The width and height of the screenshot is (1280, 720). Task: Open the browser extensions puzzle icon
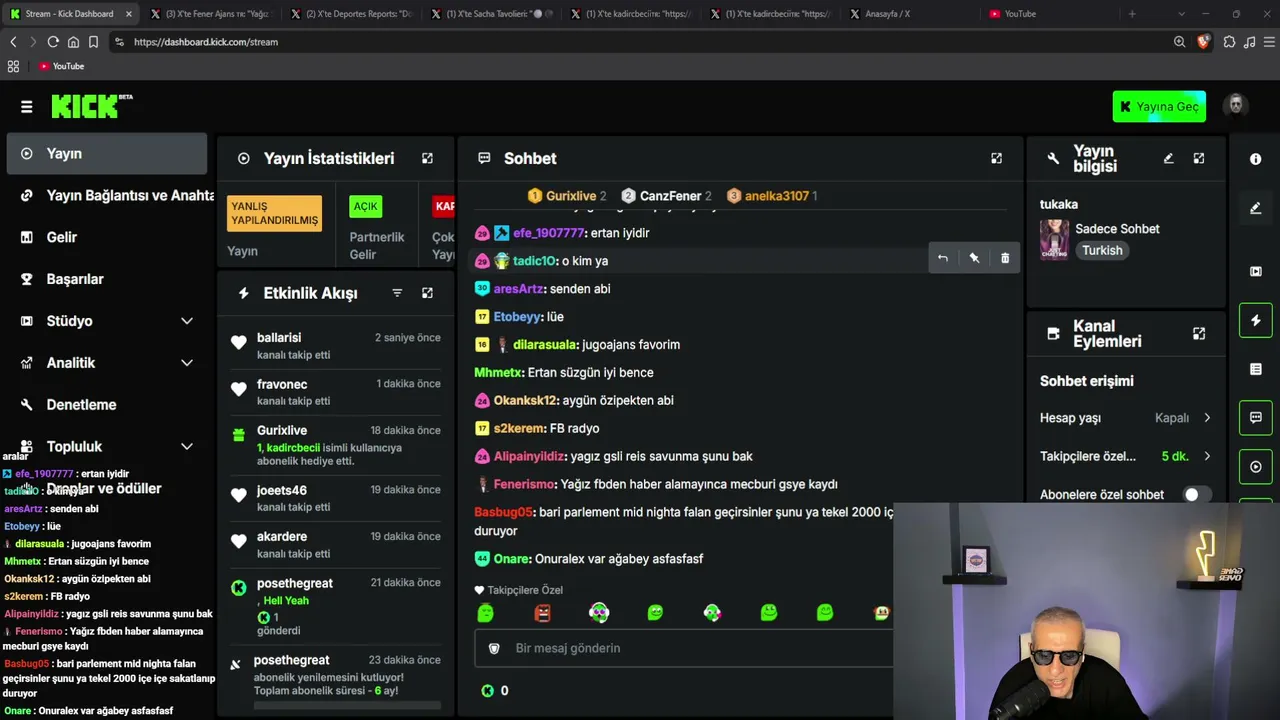[1229, 42]
